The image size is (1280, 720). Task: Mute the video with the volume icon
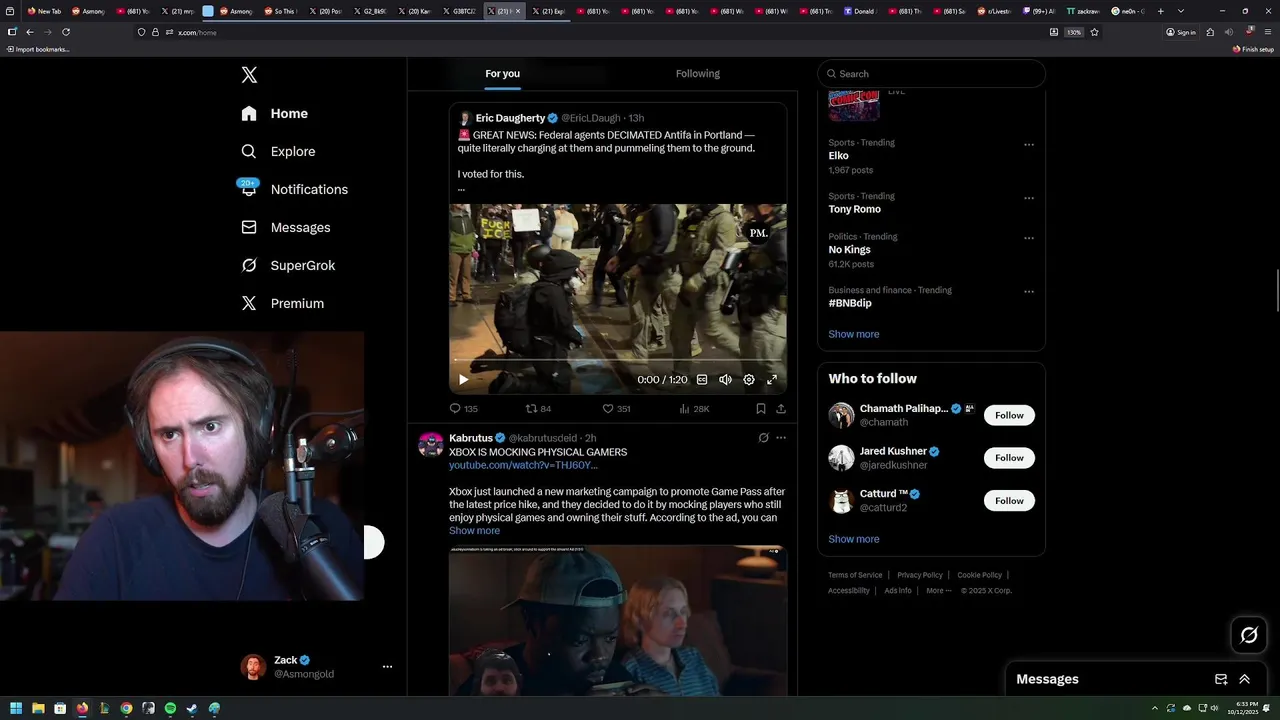tap(725, 380)
